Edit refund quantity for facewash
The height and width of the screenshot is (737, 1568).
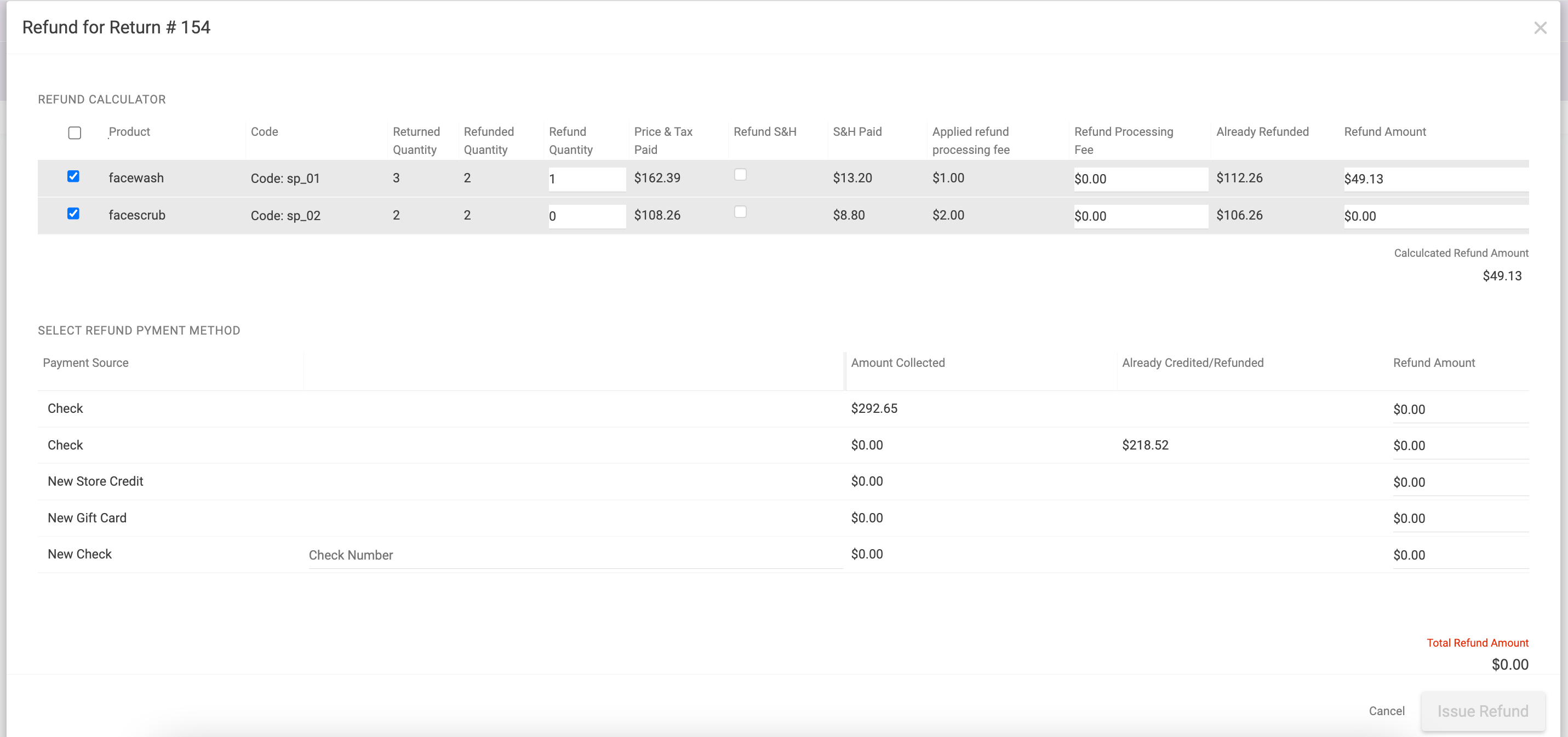586,179
